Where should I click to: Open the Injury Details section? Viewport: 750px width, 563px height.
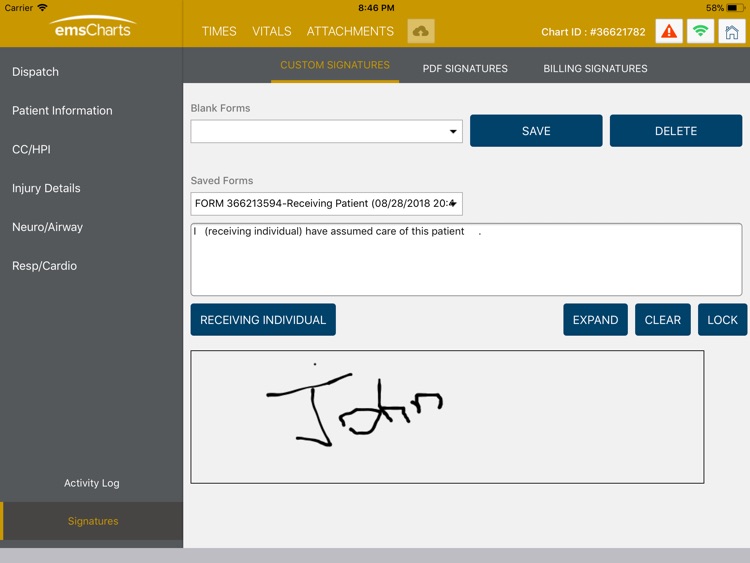pos(46,188)
